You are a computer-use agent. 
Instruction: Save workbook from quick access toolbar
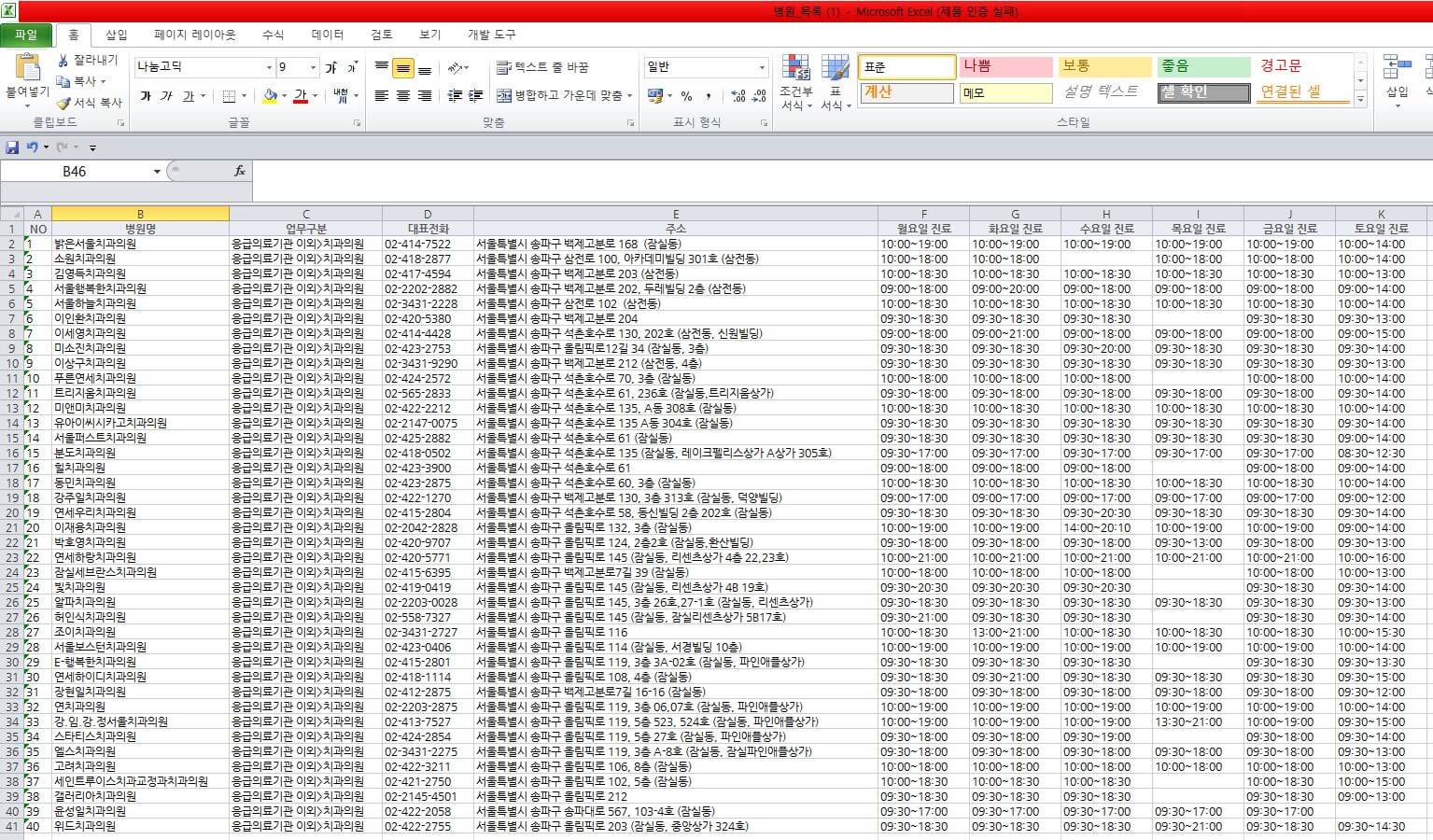click(x=12, y=147)
